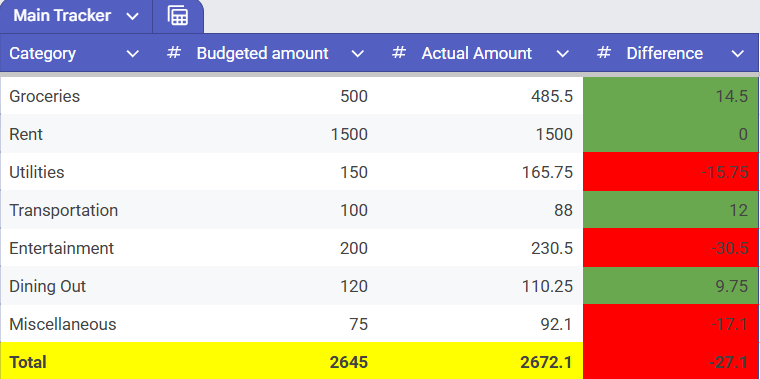Click the Miscellaneous budgeted value 75
Screen dimensions: 760x379
(x=359, y=324)
